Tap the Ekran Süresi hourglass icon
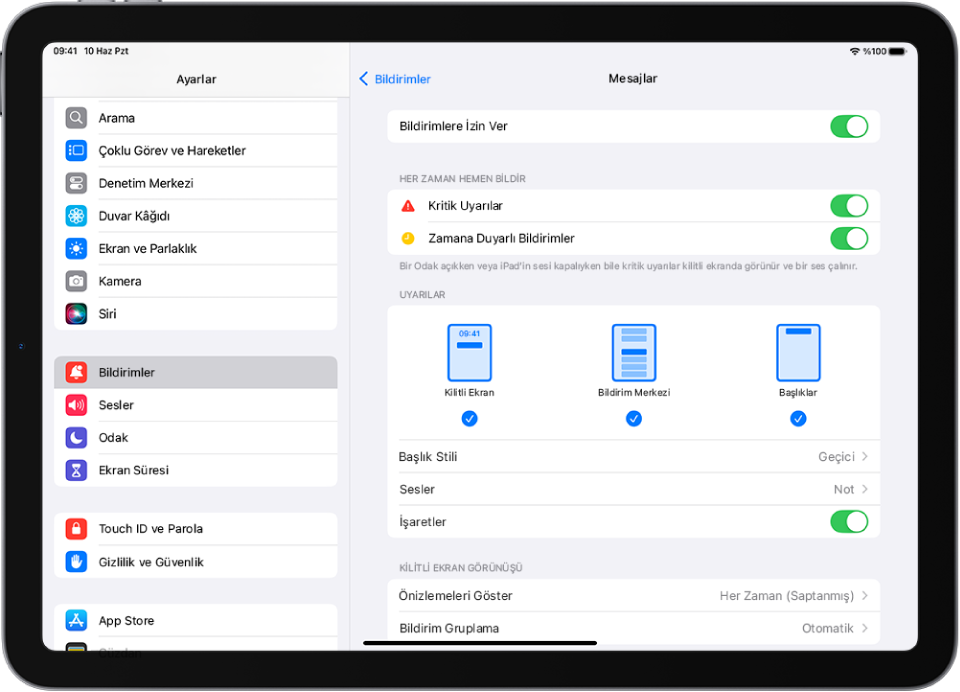Image resolution: width=960 pixels, height=692 pixels. [x=76, y=470]
